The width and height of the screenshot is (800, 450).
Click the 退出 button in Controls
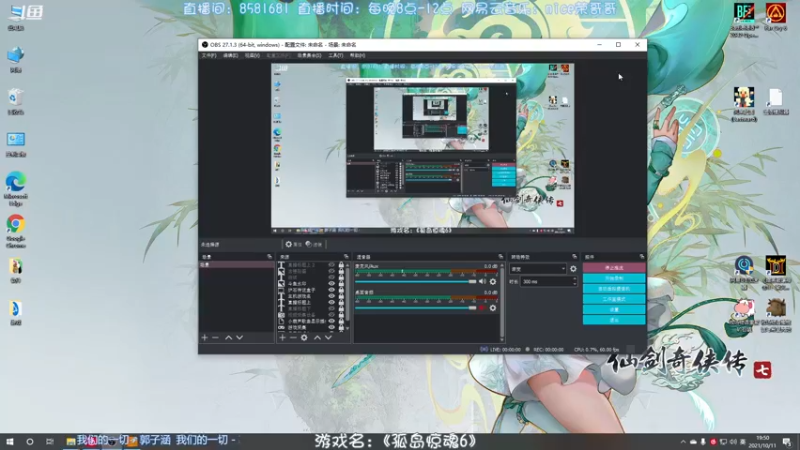tap(614, 320)
